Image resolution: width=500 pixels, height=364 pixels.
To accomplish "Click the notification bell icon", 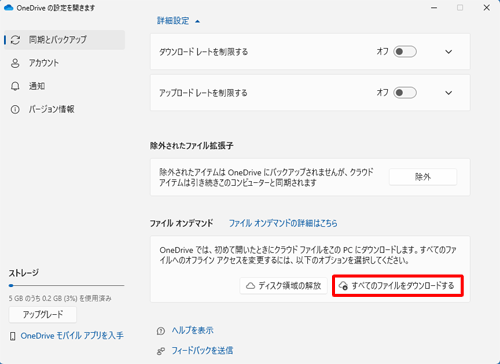I will [15, 86].
